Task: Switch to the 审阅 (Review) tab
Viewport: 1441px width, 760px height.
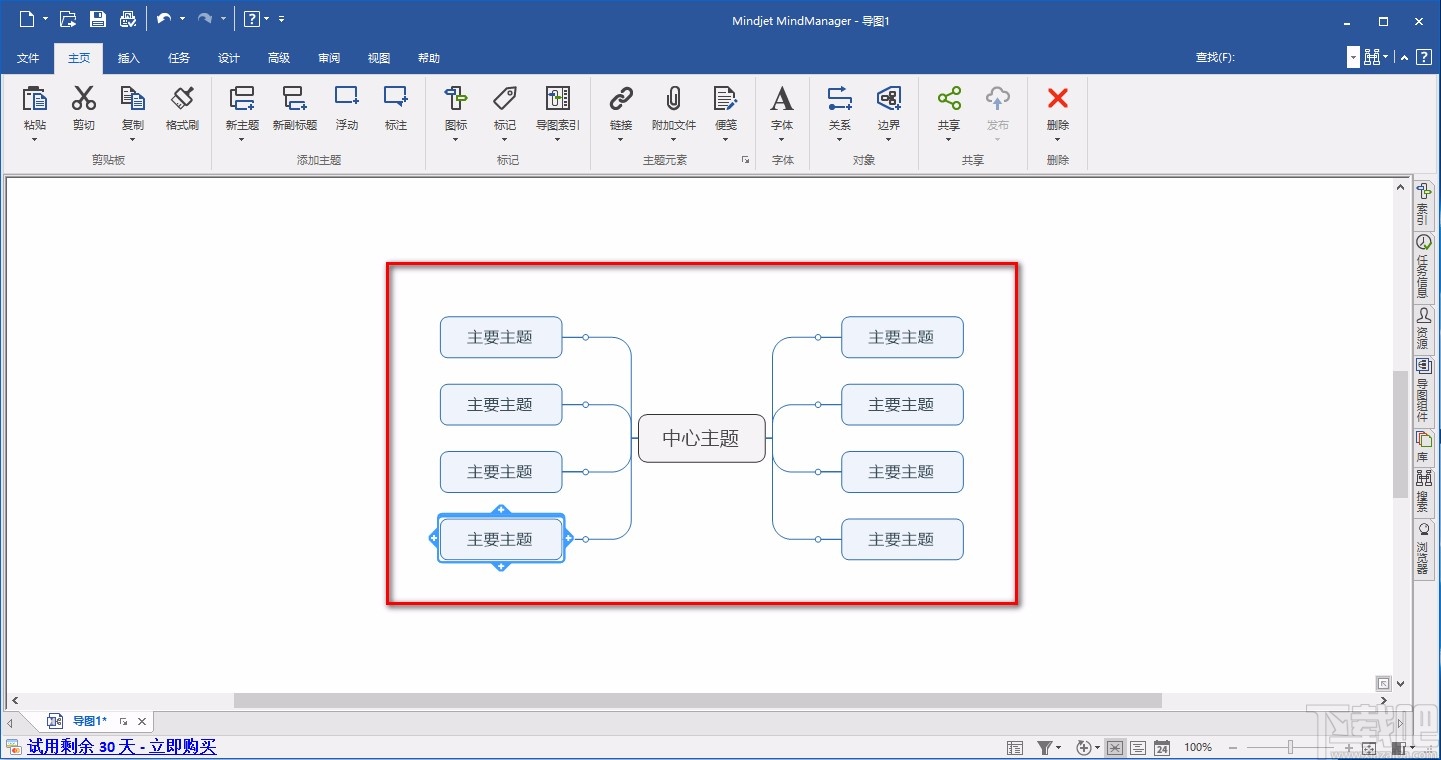Action: (x=329, y=58)
